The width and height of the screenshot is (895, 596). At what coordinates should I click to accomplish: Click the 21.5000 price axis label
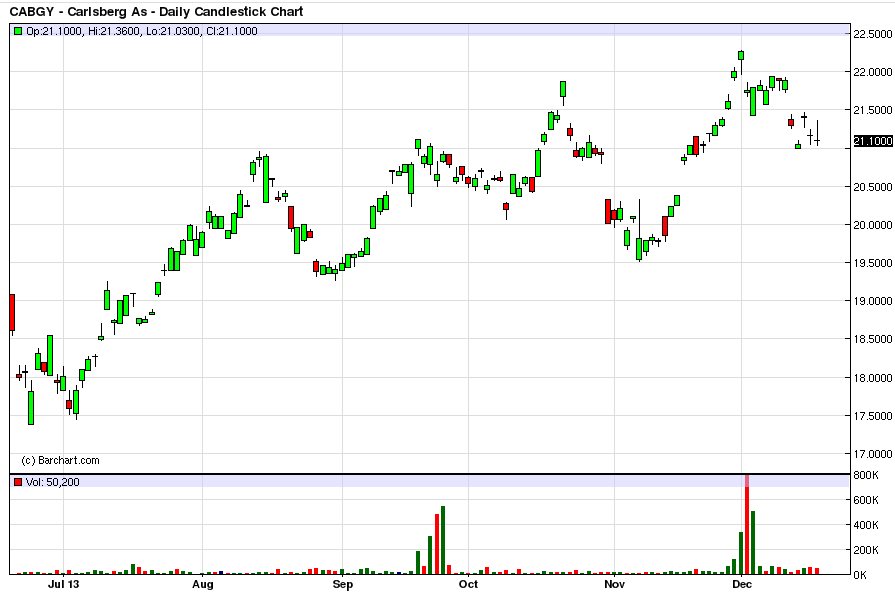click(x=873, y=110)
